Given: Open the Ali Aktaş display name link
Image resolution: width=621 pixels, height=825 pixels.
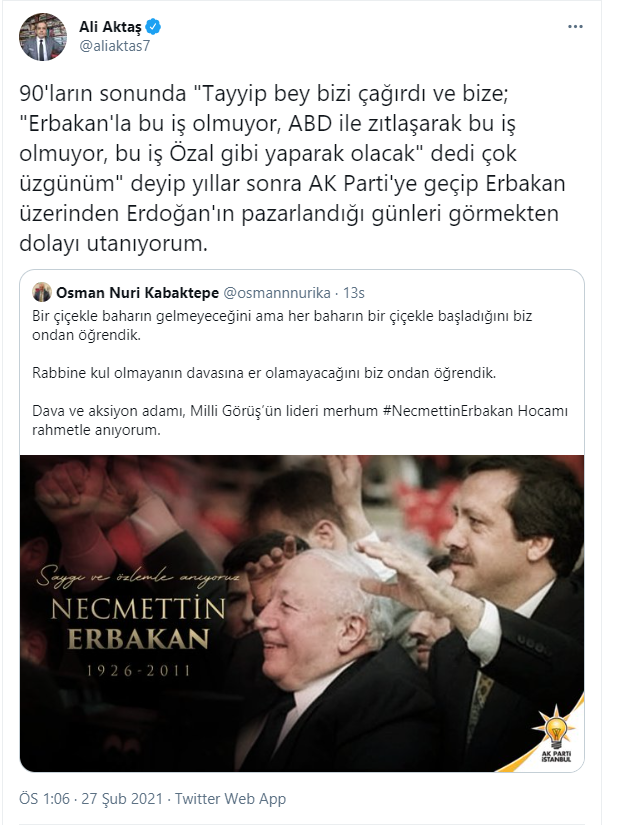Looking at the screenshot, I should (111, 26).
